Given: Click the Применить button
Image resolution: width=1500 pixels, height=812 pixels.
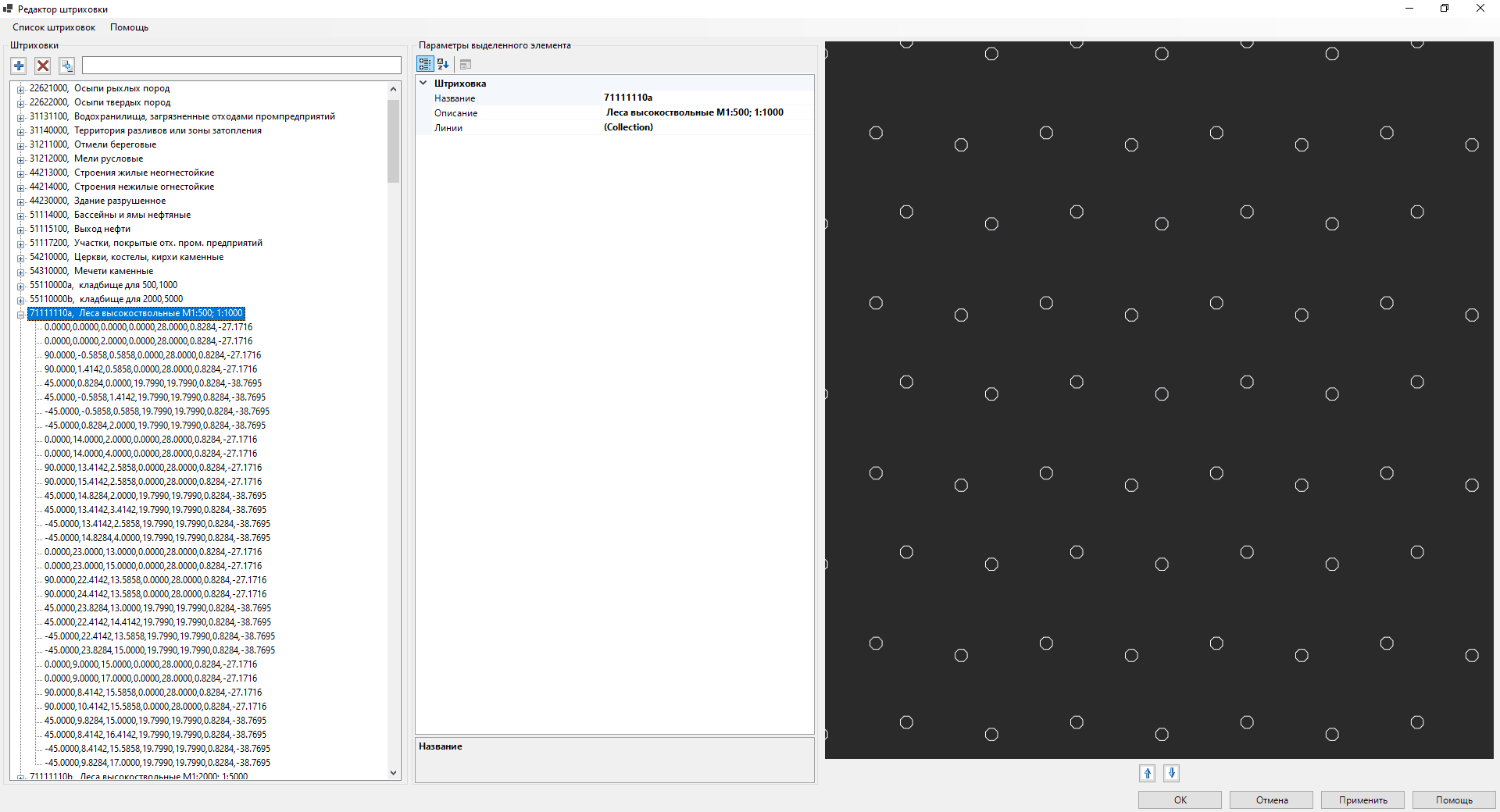Looking at the screenshot, I should [x=1362, y=800].
